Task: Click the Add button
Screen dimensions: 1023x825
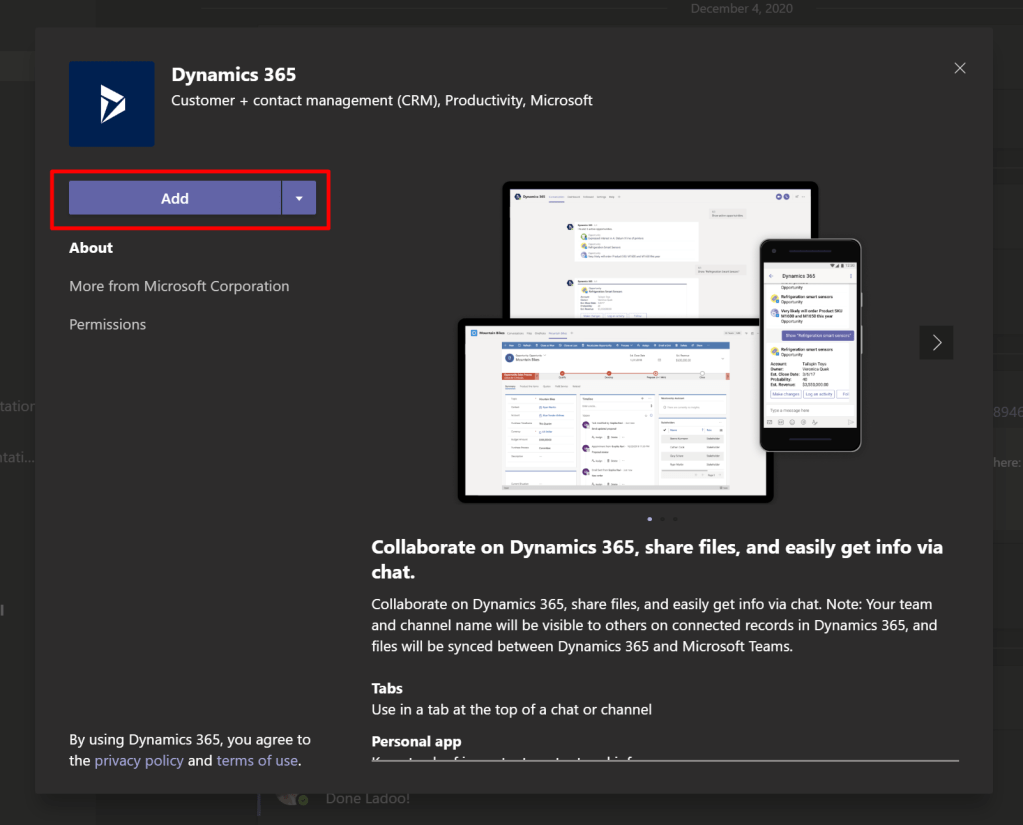Action: coord(175,198)
